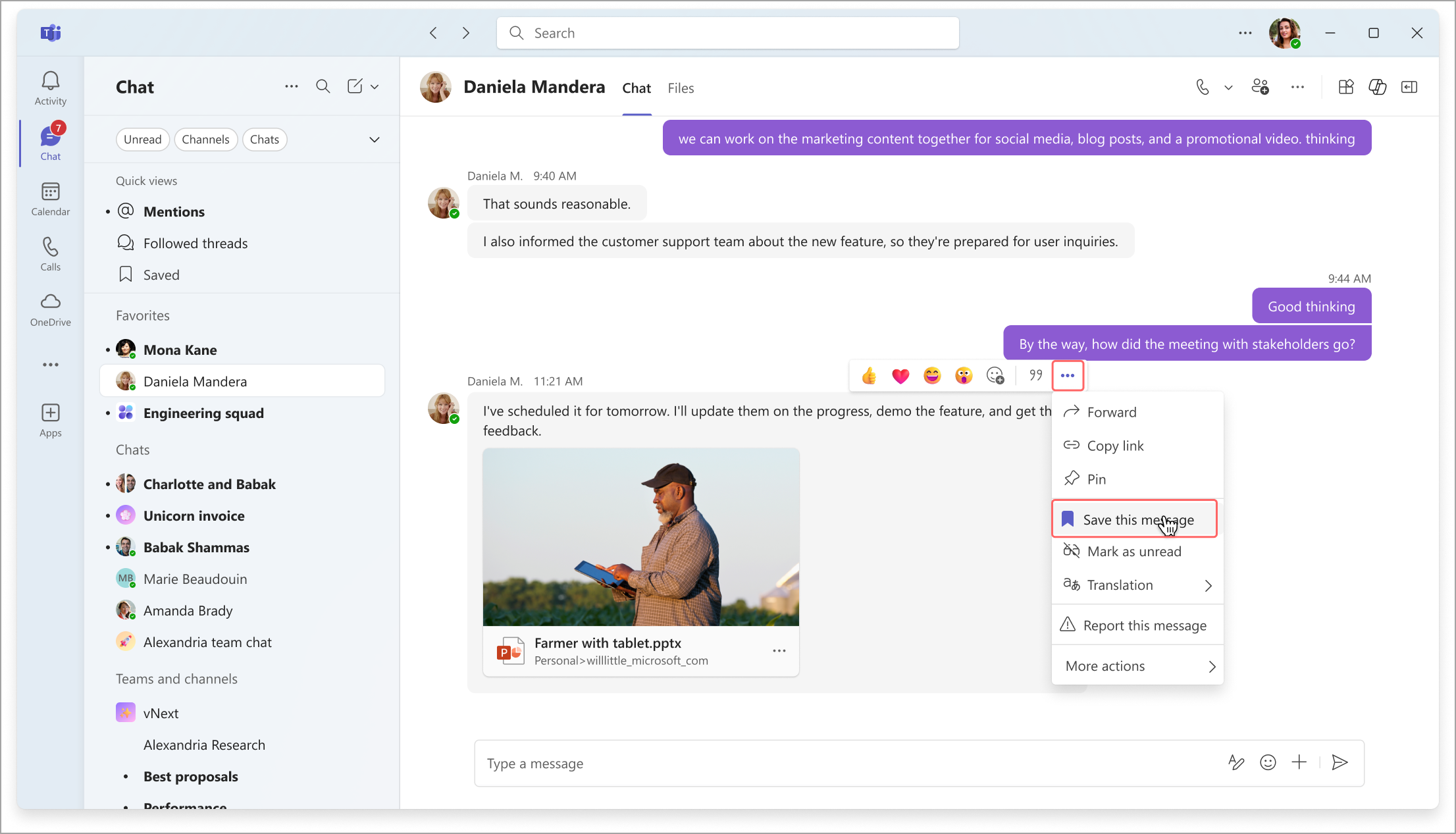Open the Copilot icon in chat header
1456x834 pixels.
tap(1377, 87)
